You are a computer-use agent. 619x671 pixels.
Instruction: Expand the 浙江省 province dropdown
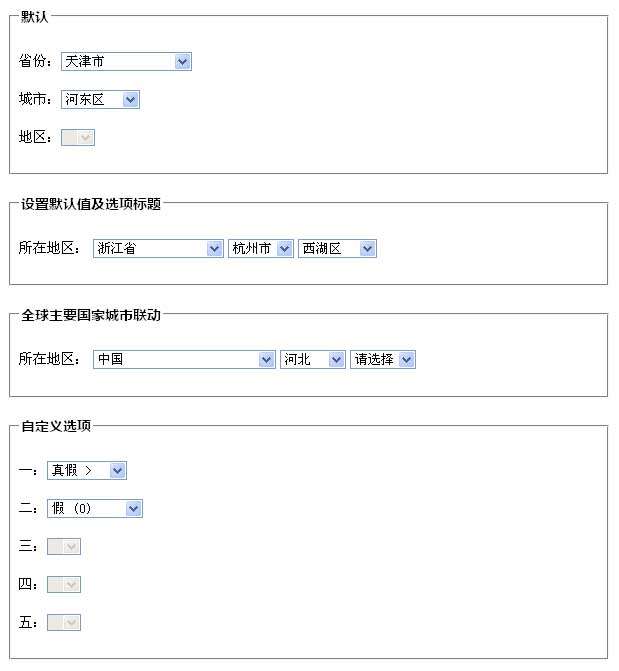[158, 249]
